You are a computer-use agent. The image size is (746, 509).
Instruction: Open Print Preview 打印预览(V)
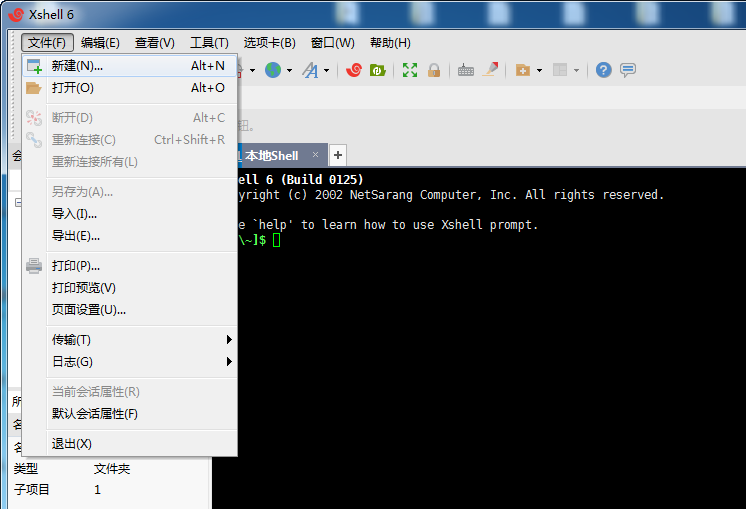coord(129,288)
